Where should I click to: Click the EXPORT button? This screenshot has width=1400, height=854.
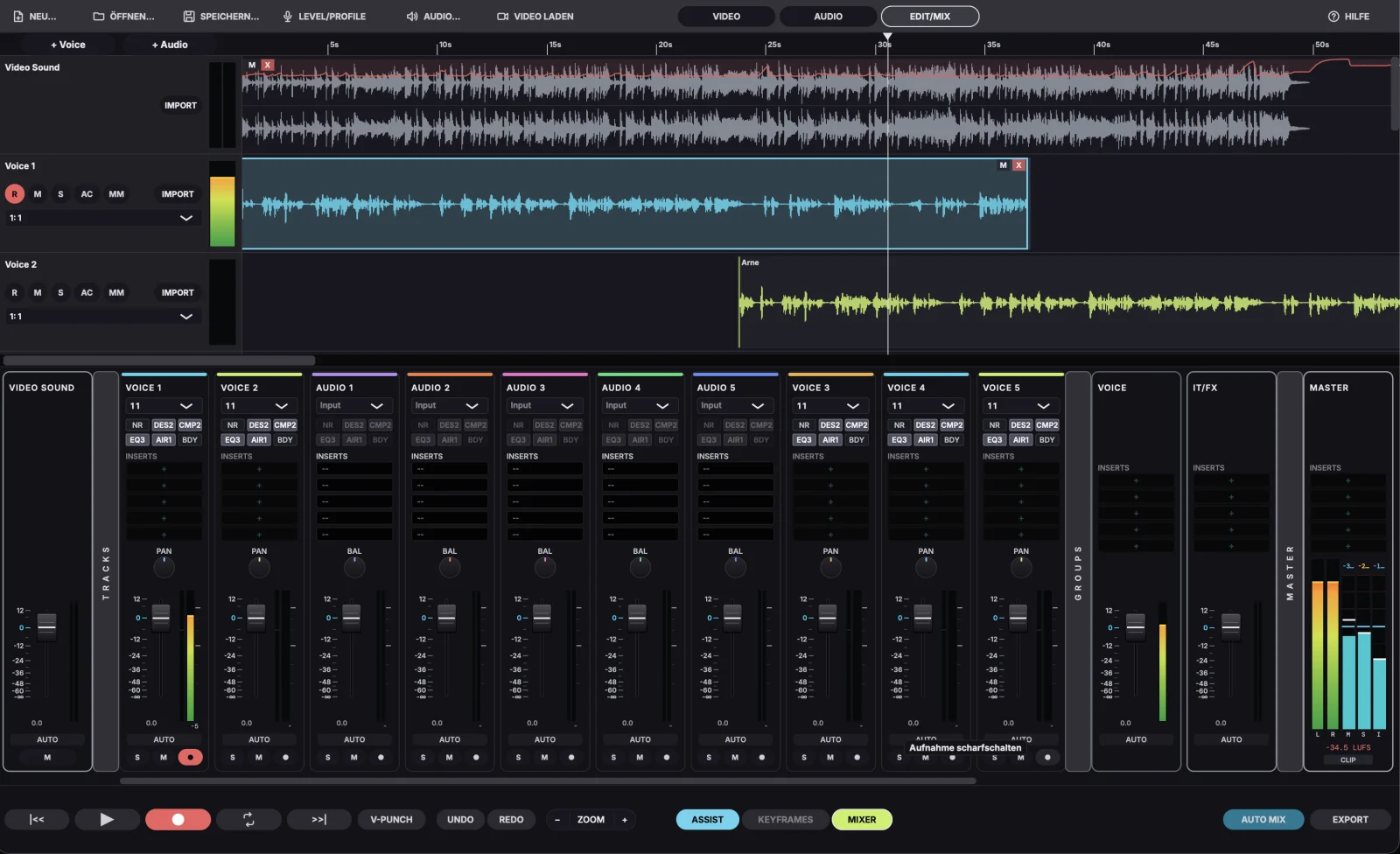tap(1350, 820)
